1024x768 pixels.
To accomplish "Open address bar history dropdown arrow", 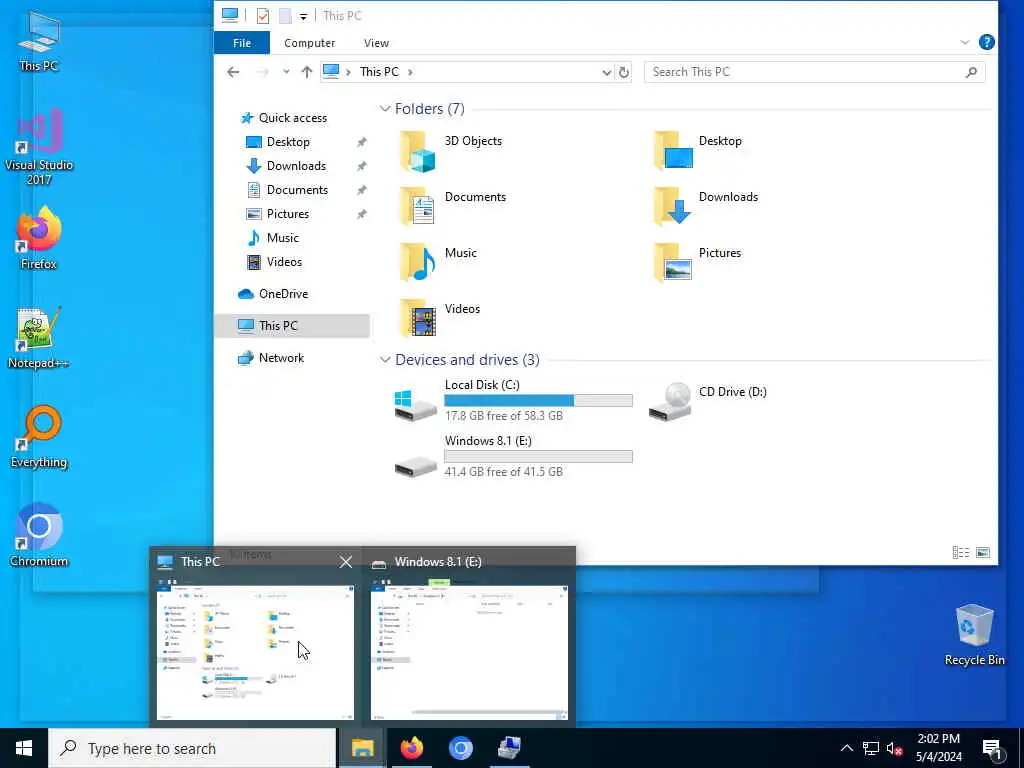I will point(607,72).
